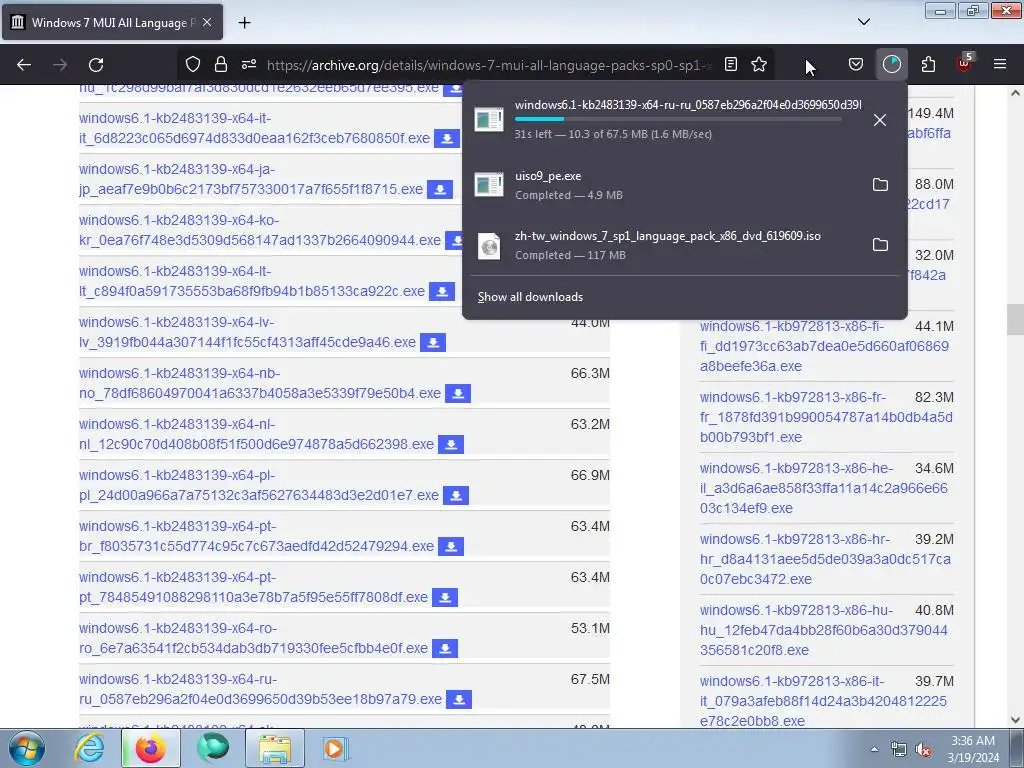Close the Windows 7 MUI tab
1024x768 pixels.
pyautogui.click(x=207, y=22)
